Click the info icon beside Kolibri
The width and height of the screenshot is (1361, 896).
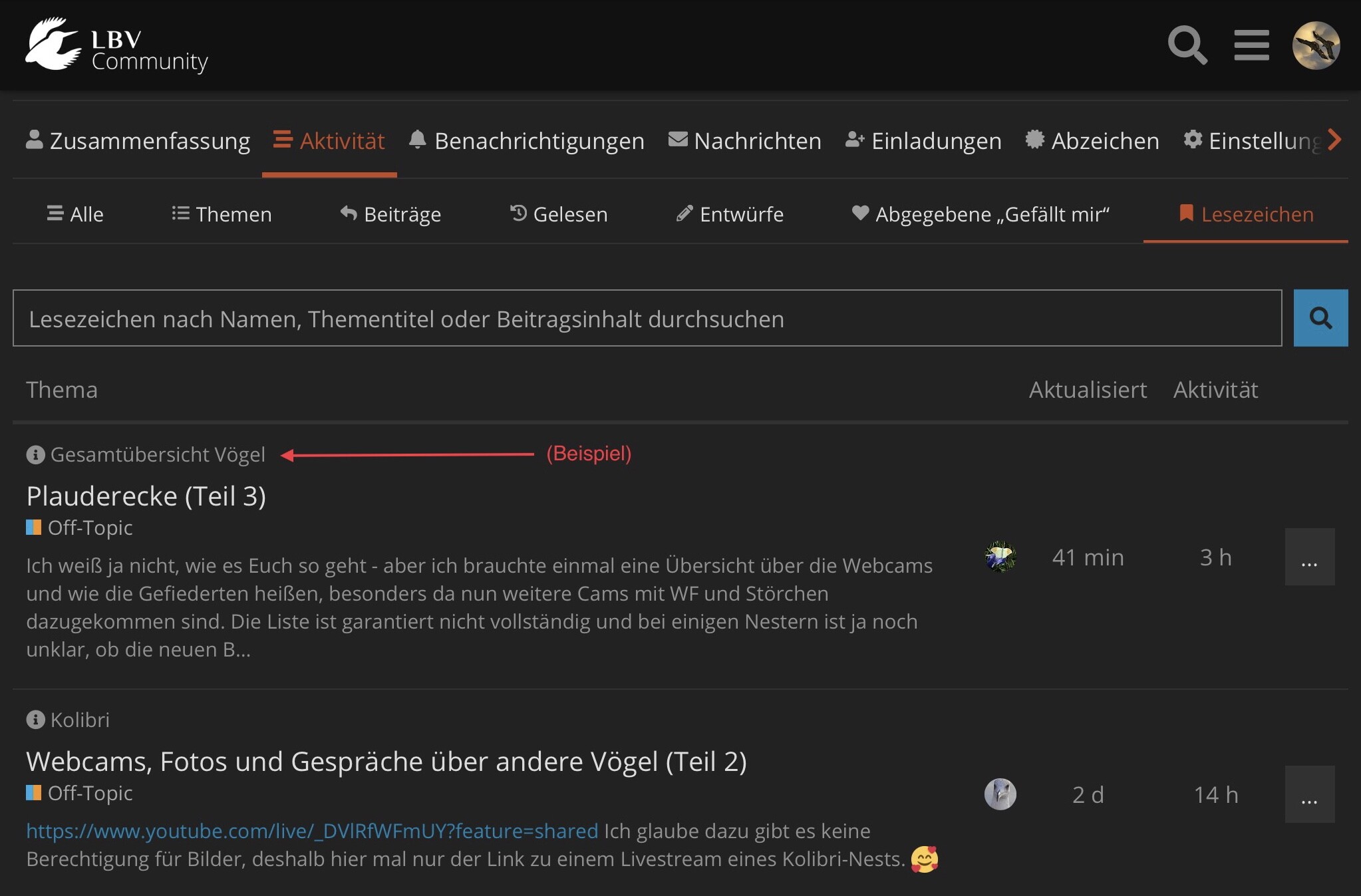click(x=35, y=720)
